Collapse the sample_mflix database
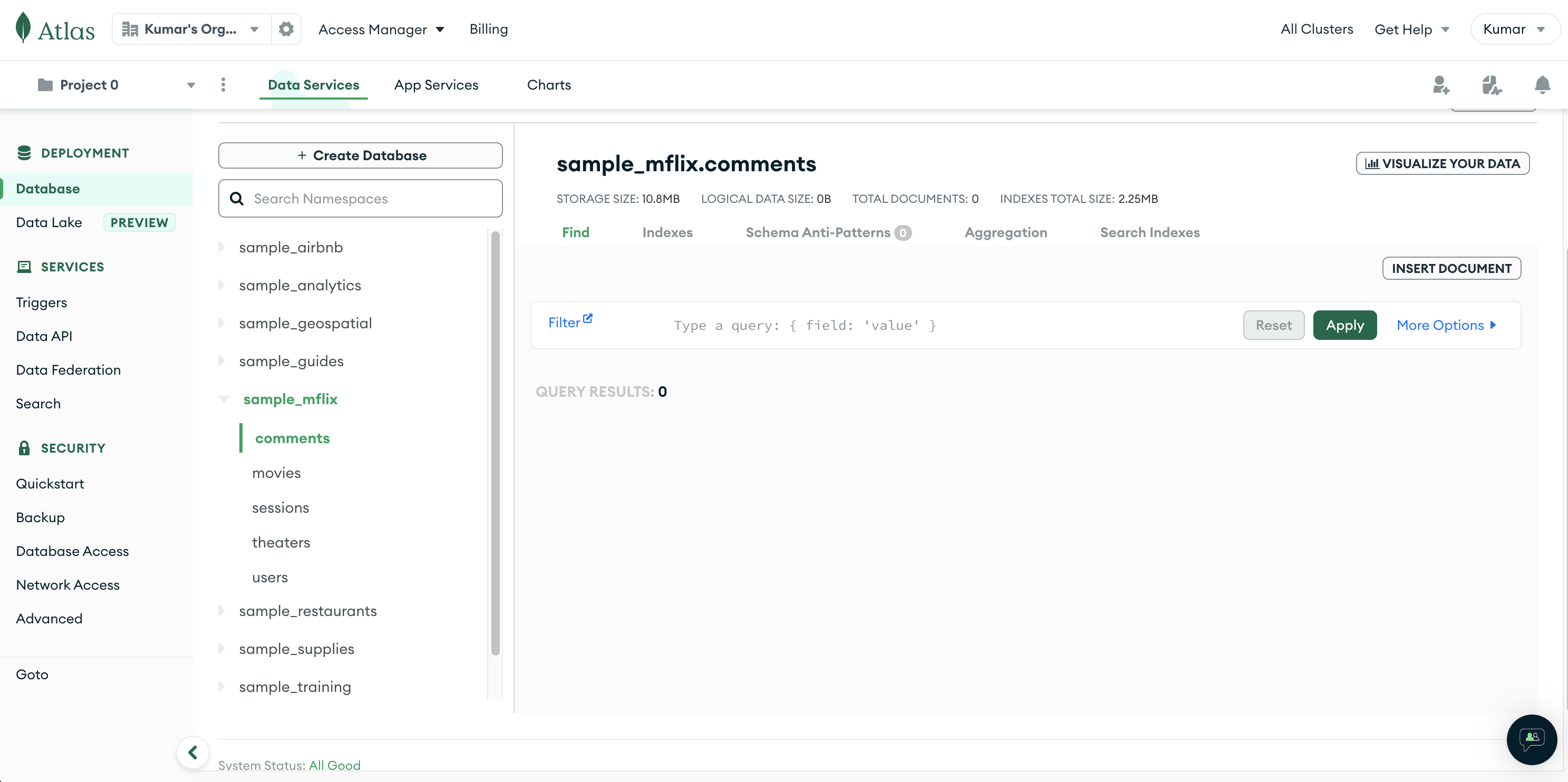Screen dimensions: 1568x782 (224, 398)
